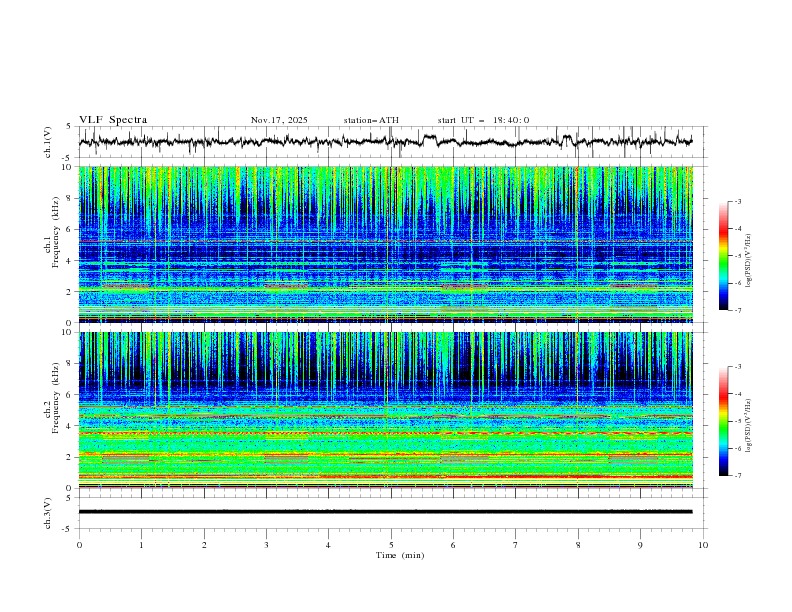The height and width of the screenshot is (612, 792).
Task: Click the "VLF Spectra" plot title
Action: point(113,120)
